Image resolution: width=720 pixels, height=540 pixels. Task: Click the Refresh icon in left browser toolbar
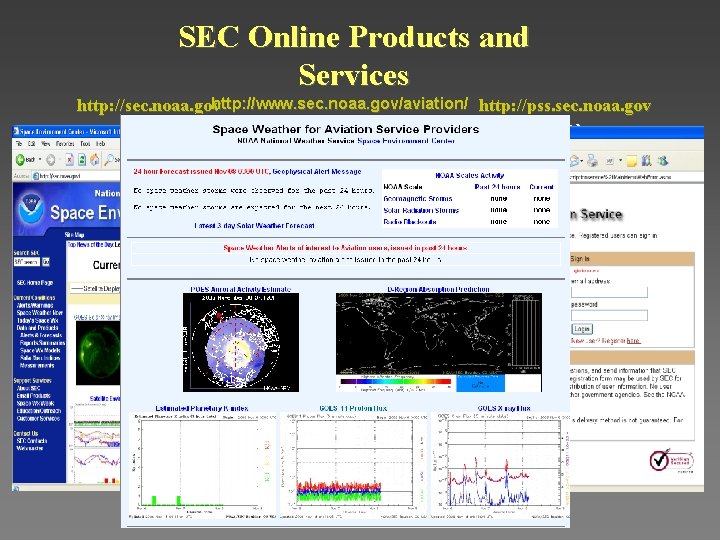pos(82,159)
